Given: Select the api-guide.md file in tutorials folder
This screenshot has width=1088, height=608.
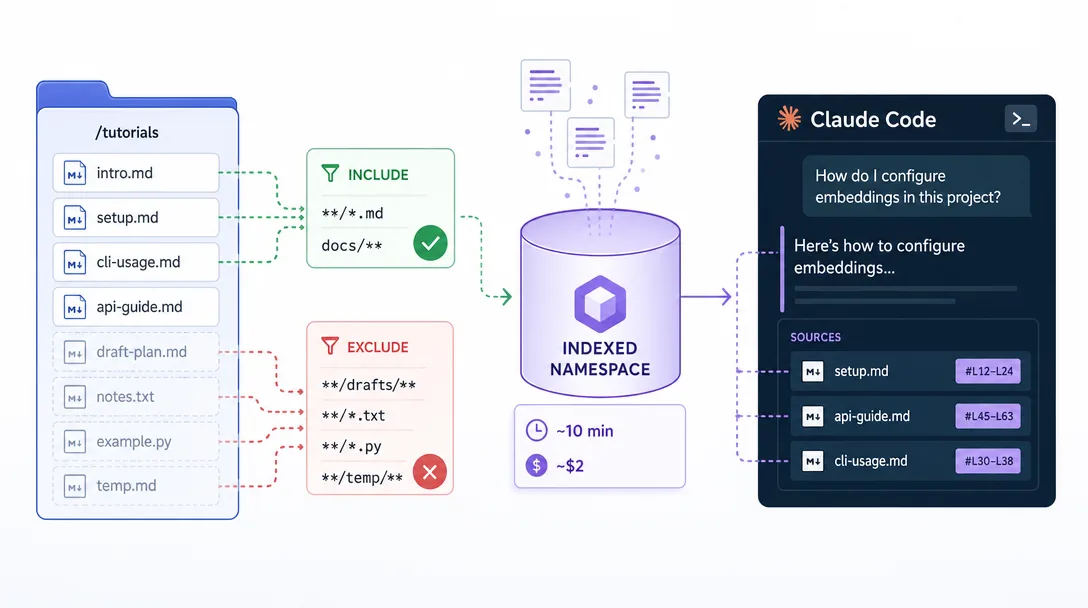Looking at the screenshot, I should coord(136,307).
